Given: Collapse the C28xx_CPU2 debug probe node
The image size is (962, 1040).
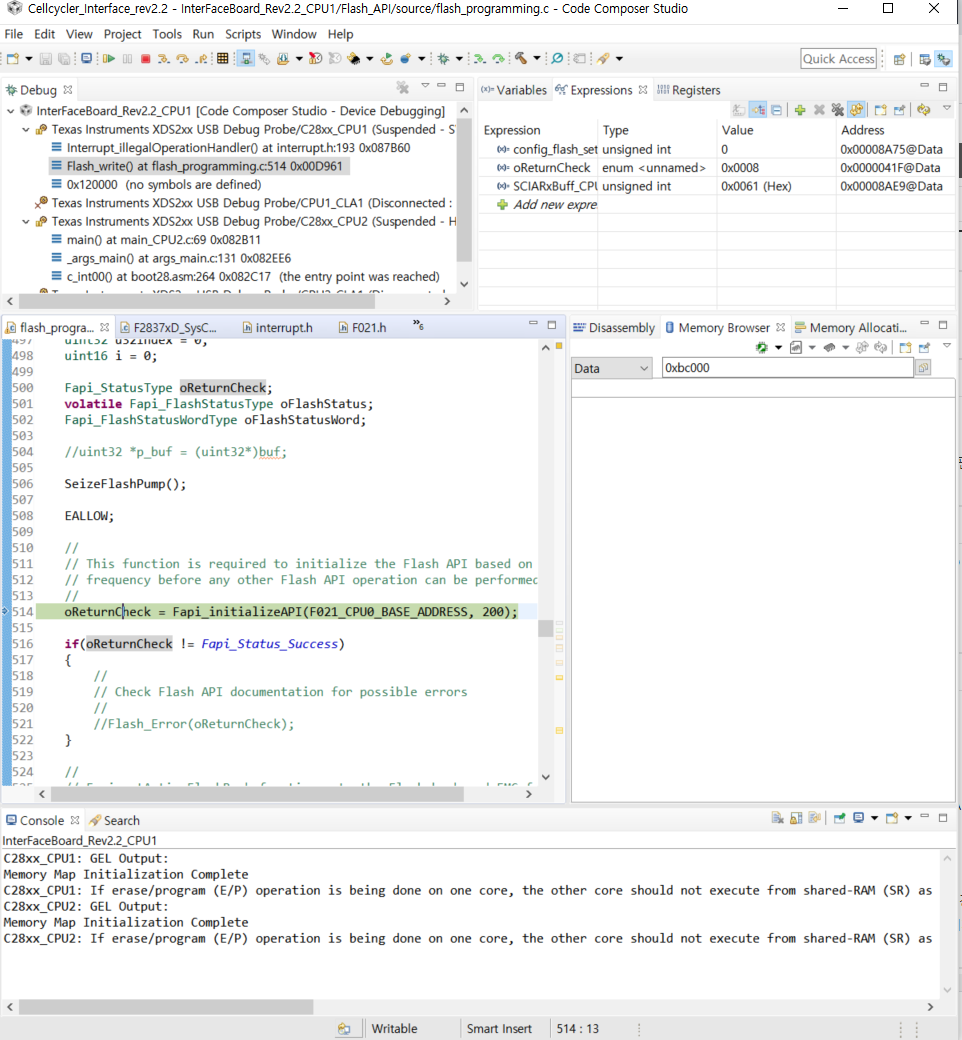Looking at the screenshot, I should pyautogui.click(x=26, y=221).
